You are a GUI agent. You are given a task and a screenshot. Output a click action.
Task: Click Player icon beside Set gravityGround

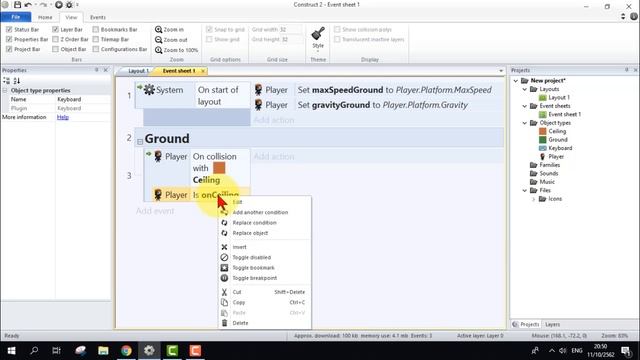(x=258, y=105)
